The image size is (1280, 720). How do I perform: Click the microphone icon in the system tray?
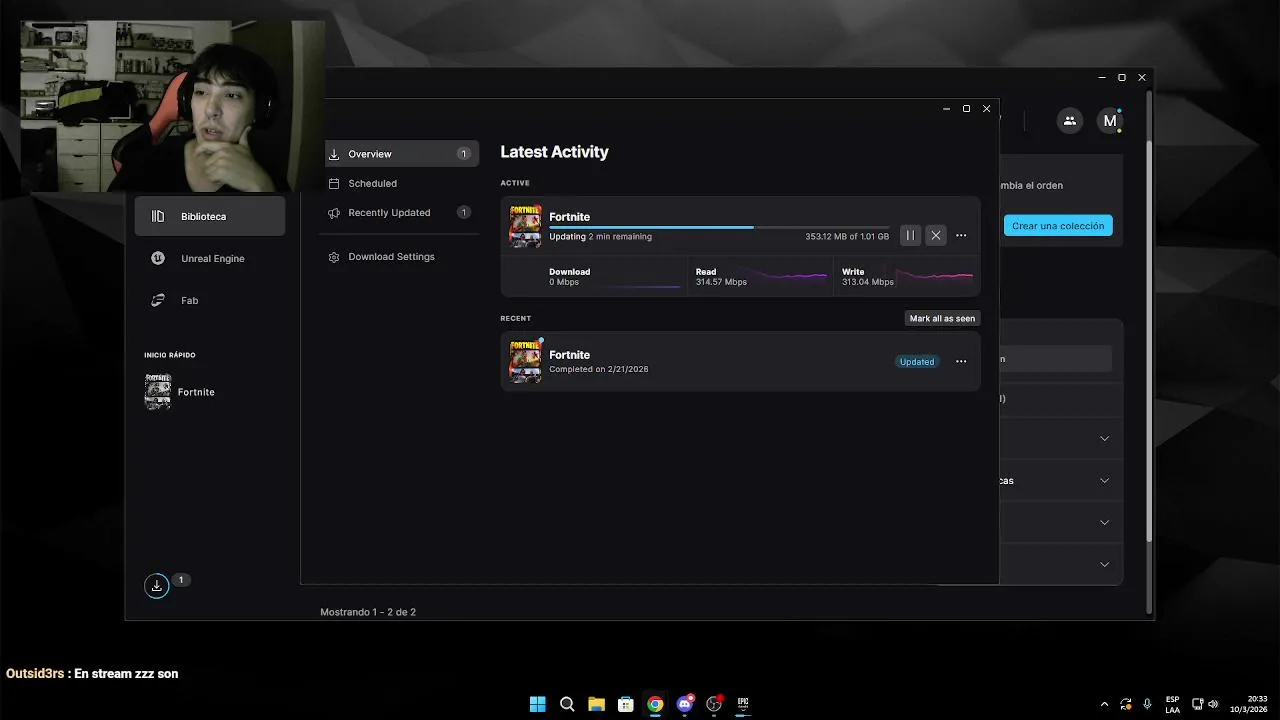(1147, 704)
